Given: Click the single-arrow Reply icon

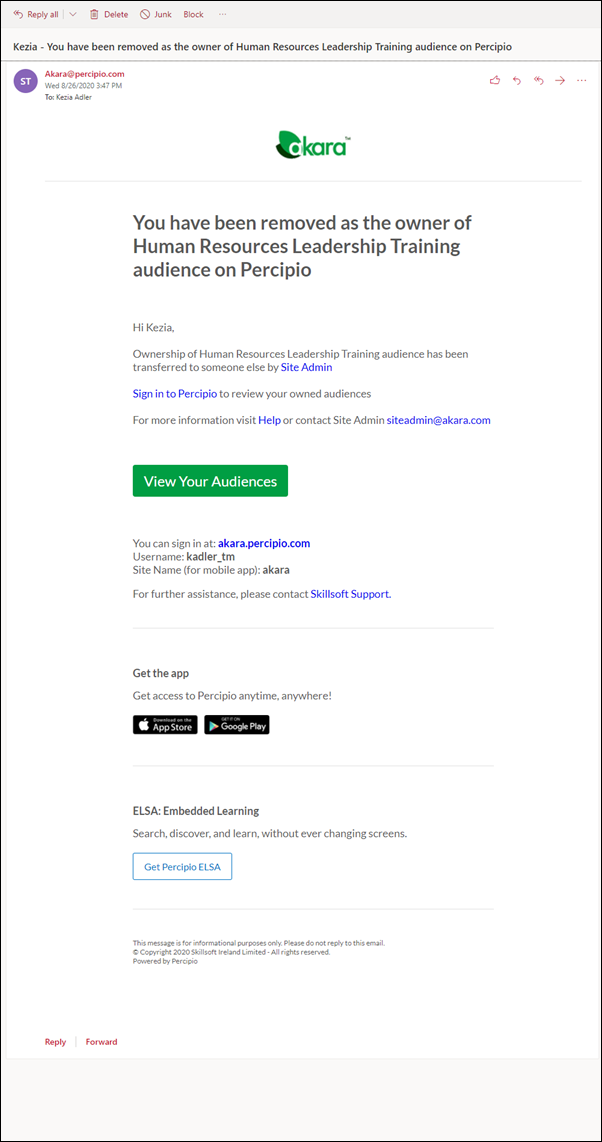Looking at the screenshot, I should [x=517, y=80].
